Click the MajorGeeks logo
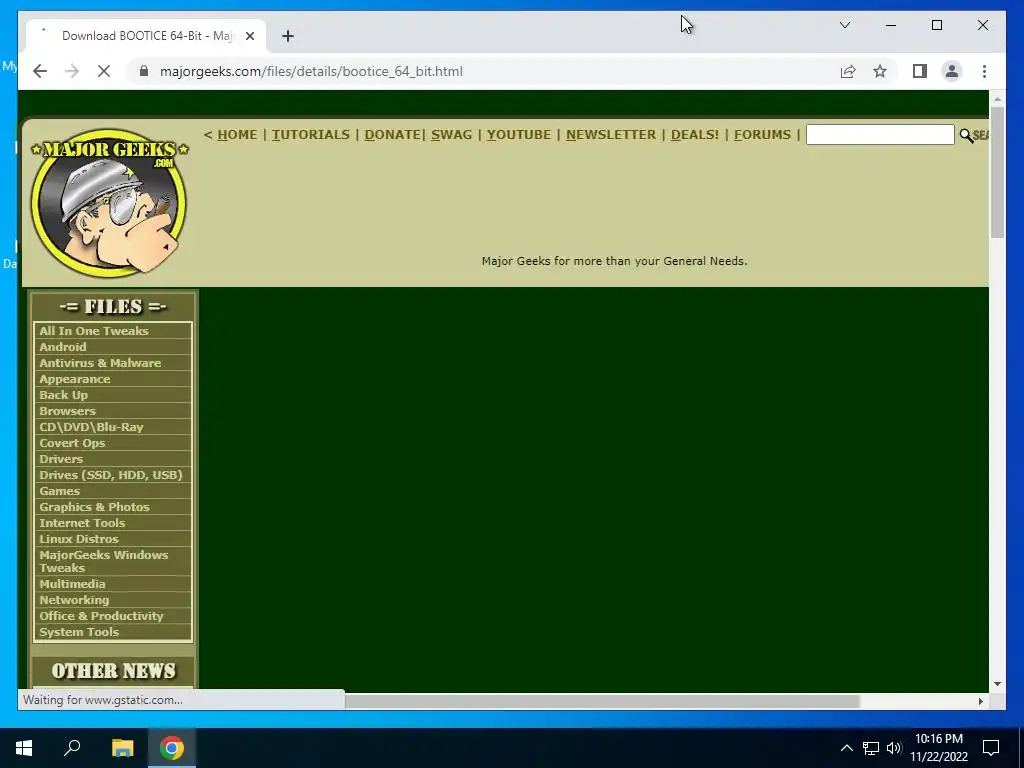This screenshot has height=768, width=1024. click(x=109, y=203)
